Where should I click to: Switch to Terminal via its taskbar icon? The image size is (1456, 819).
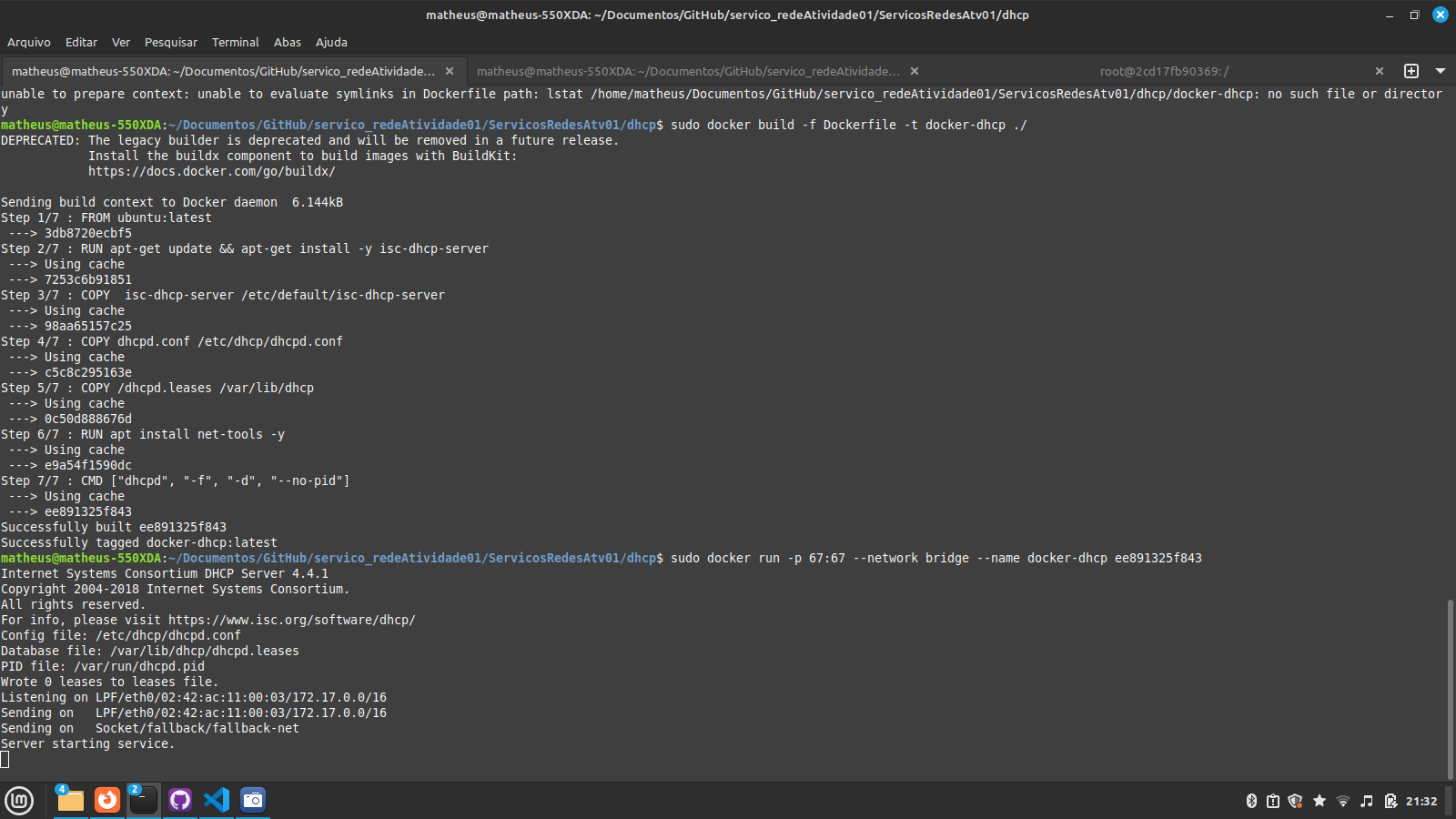click(144, 800)
